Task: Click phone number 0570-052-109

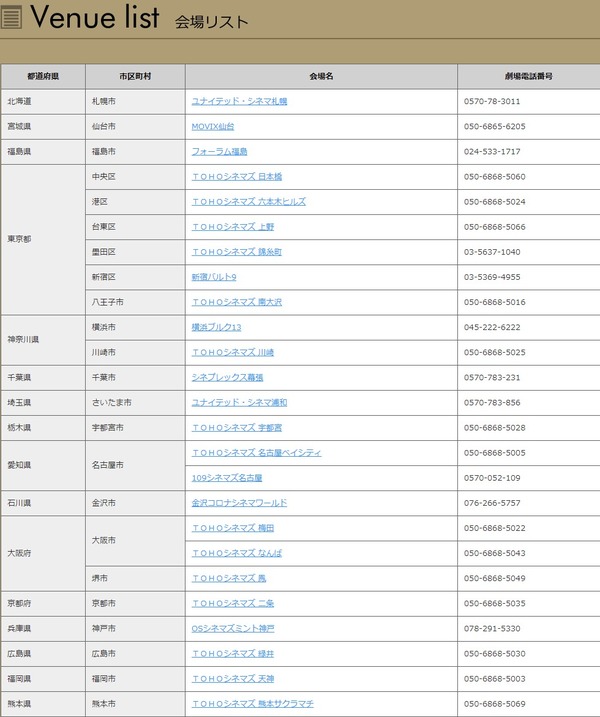Action: pyautogui.click(x=492, y=478)
